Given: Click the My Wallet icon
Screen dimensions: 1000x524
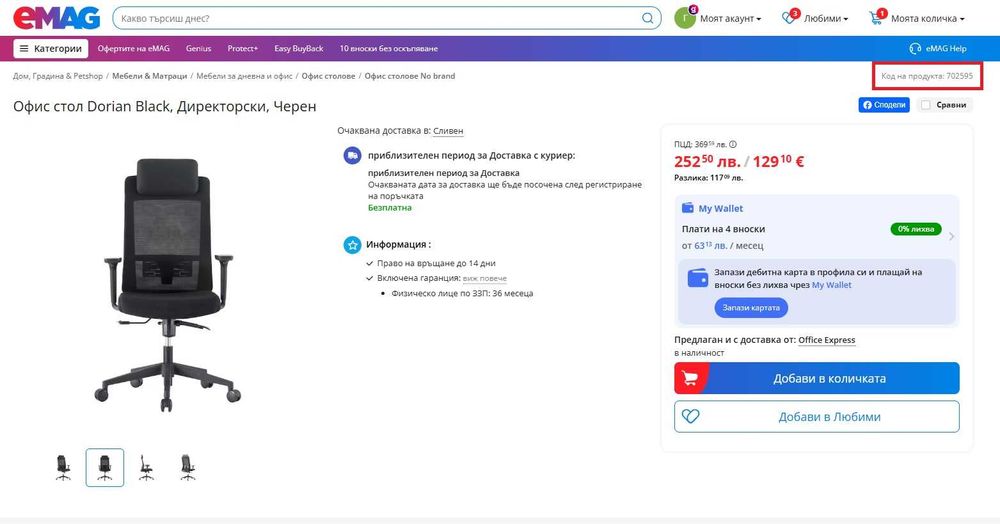Looking at the screenshot, I should pos(688,208).
